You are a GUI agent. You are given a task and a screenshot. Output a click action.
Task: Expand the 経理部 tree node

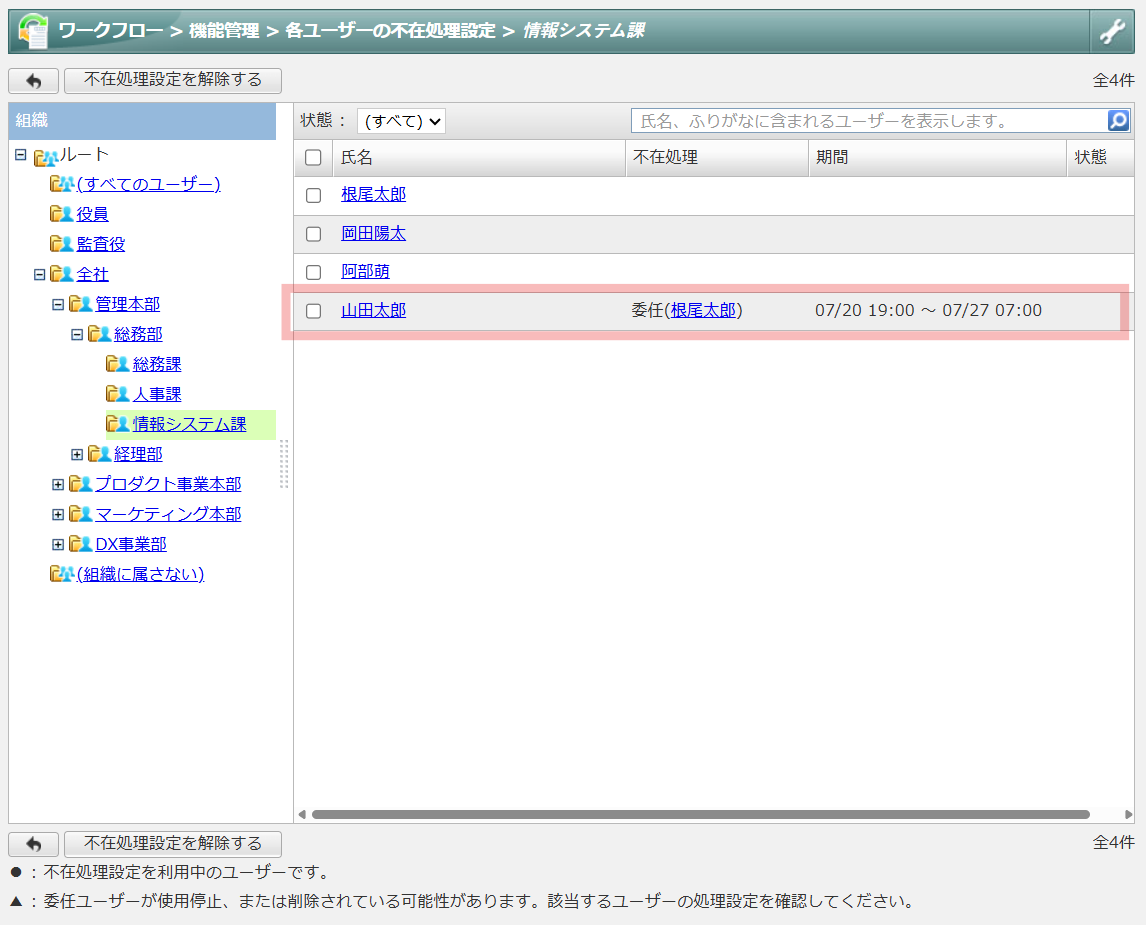click(77, 454)
